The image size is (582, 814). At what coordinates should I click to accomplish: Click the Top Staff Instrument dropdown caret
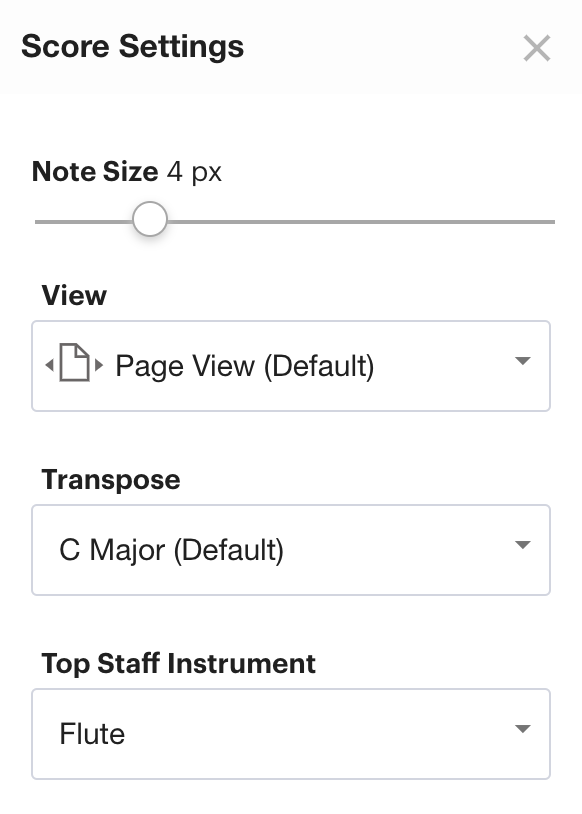pyautogui.click(x=522, y=728)
